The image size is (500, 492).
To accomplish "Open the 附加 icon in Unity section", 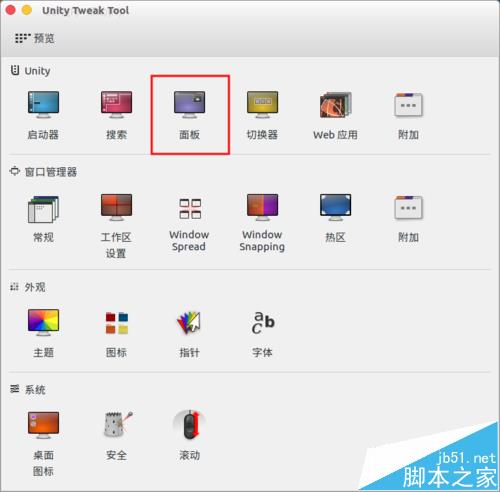I will coord(408,105).
